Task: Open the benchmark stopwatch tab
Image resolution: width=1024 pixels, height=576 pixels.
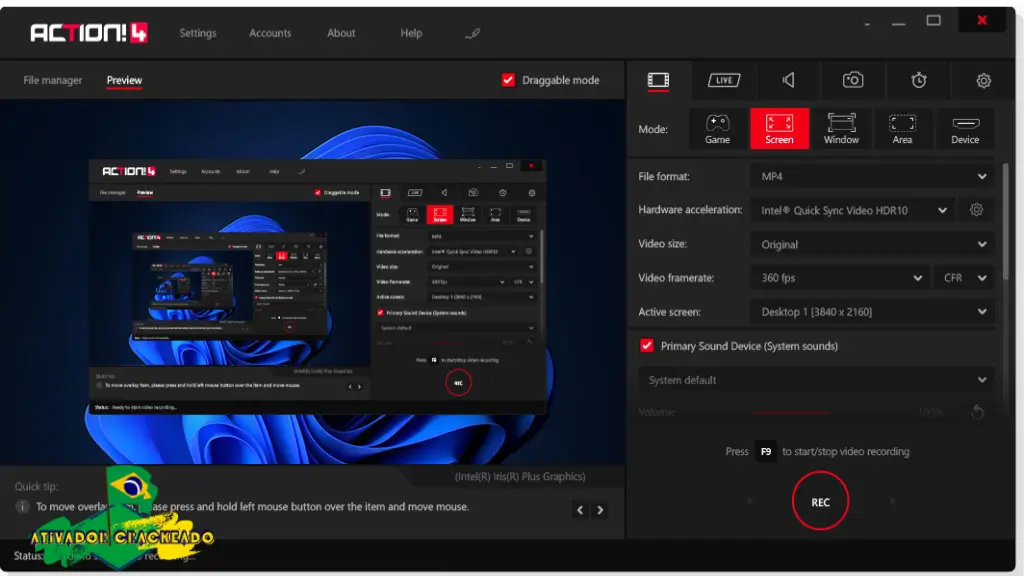Action: 919,80
